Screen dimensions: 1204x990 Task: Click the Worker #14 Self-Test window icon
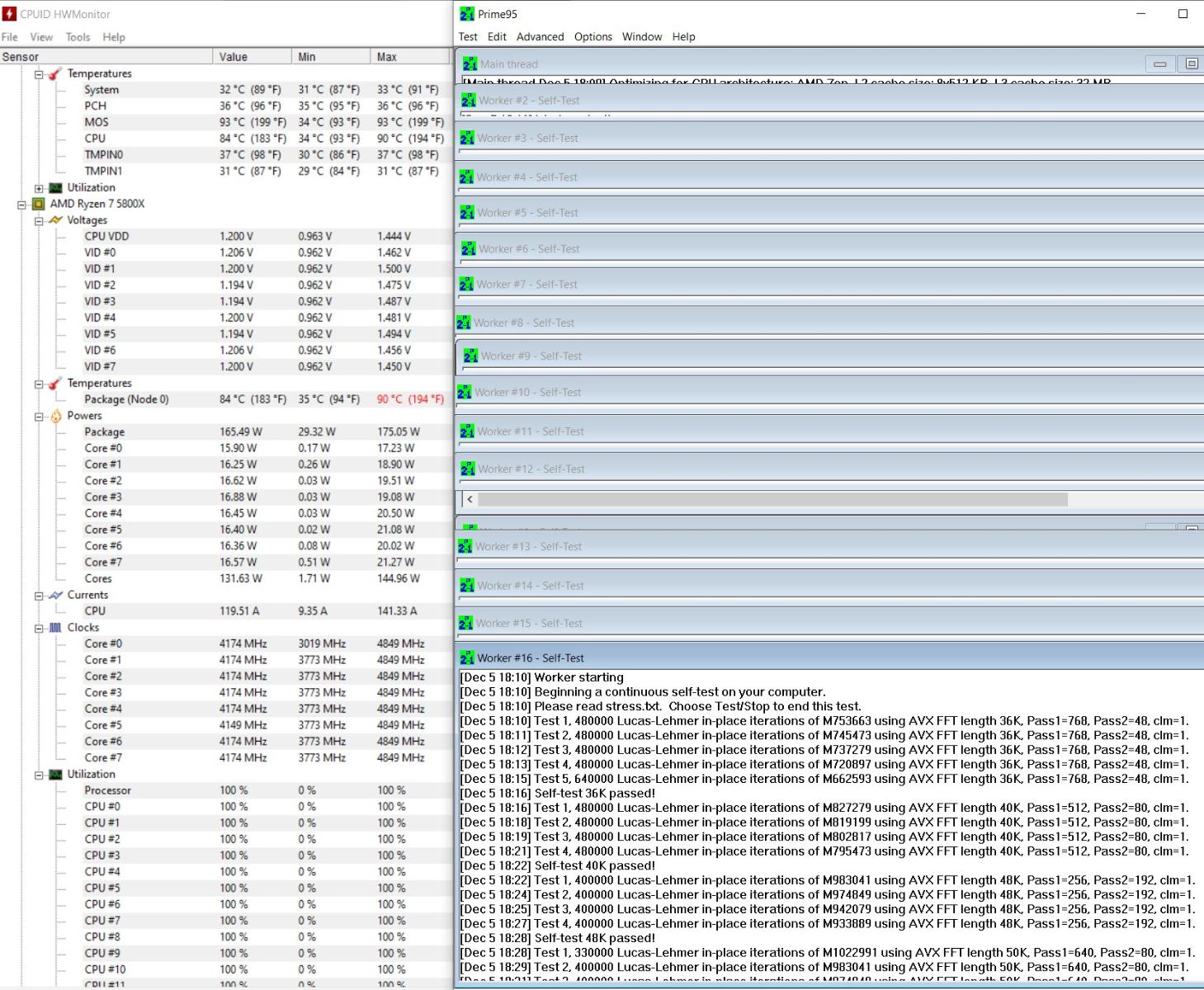(467, 586)
